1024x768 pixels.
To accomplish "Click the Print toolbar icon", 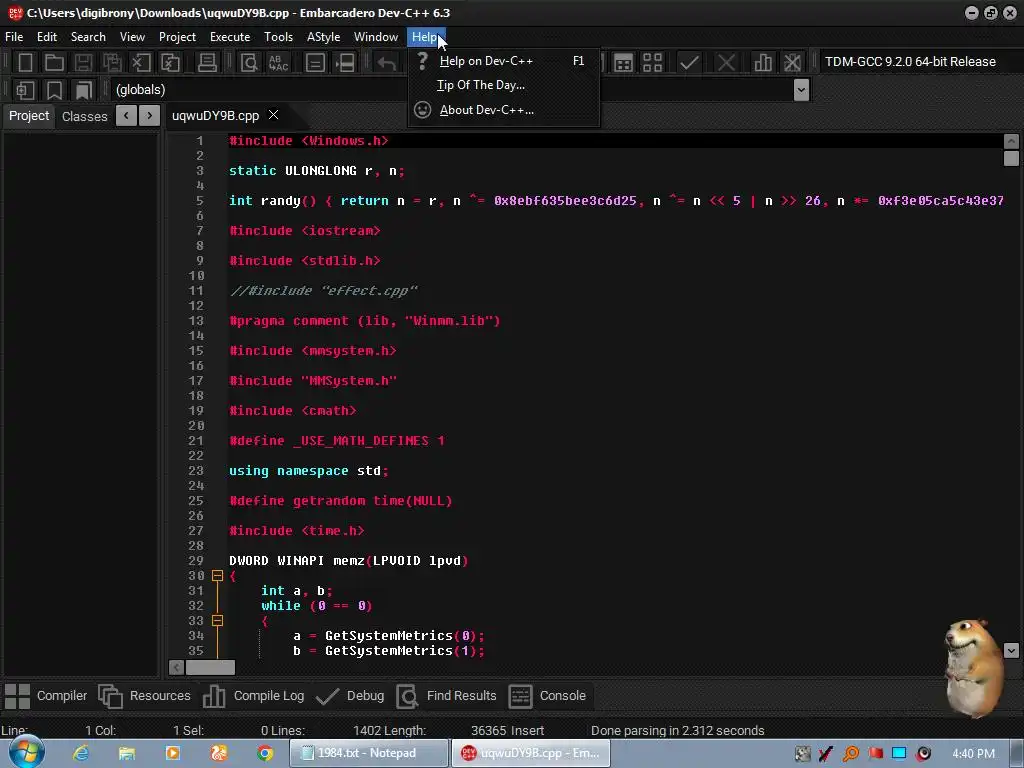I will pyautogui.click(x=207, y=62).
